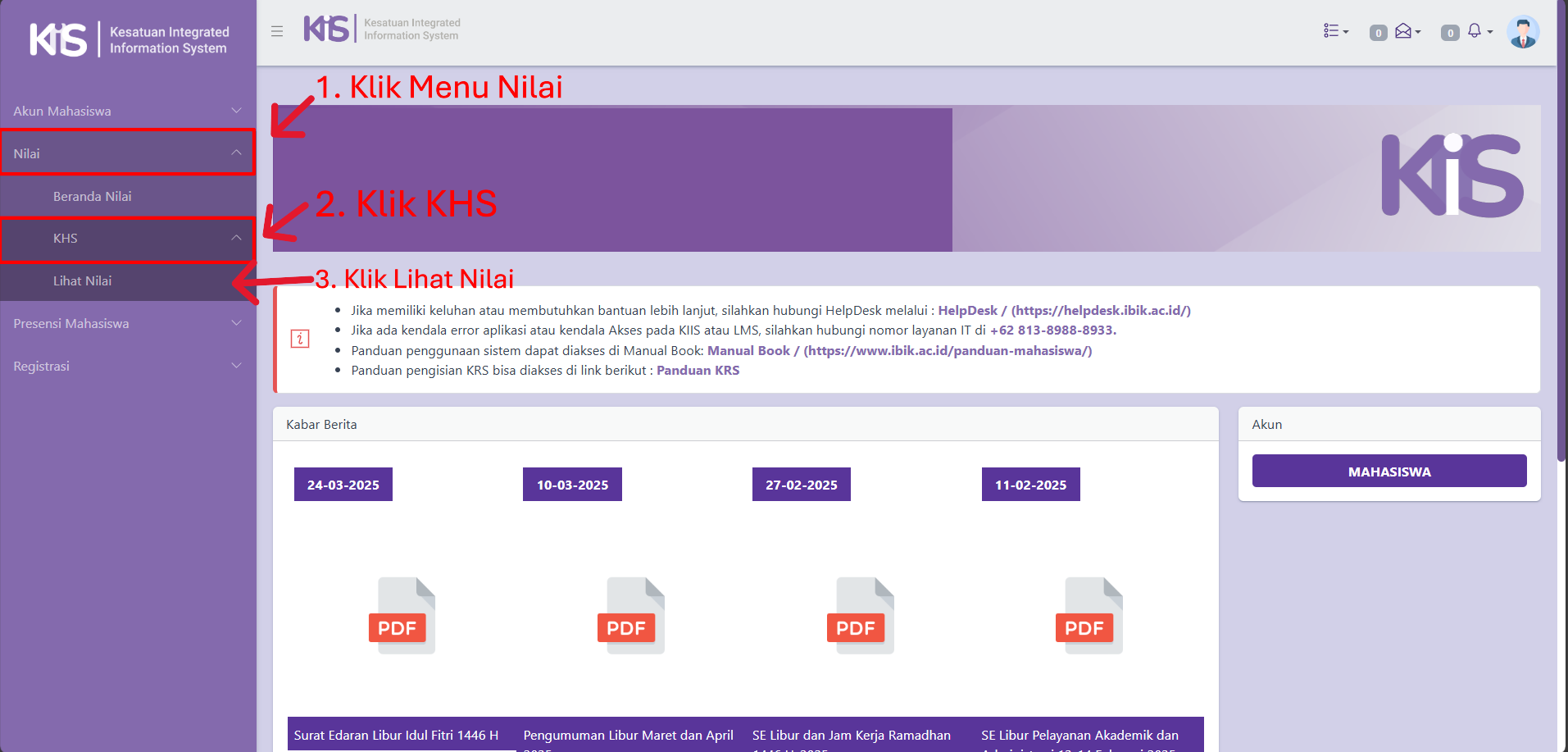Open the task list icon dropdown

pyautogui.click(x=1335, y=31)
